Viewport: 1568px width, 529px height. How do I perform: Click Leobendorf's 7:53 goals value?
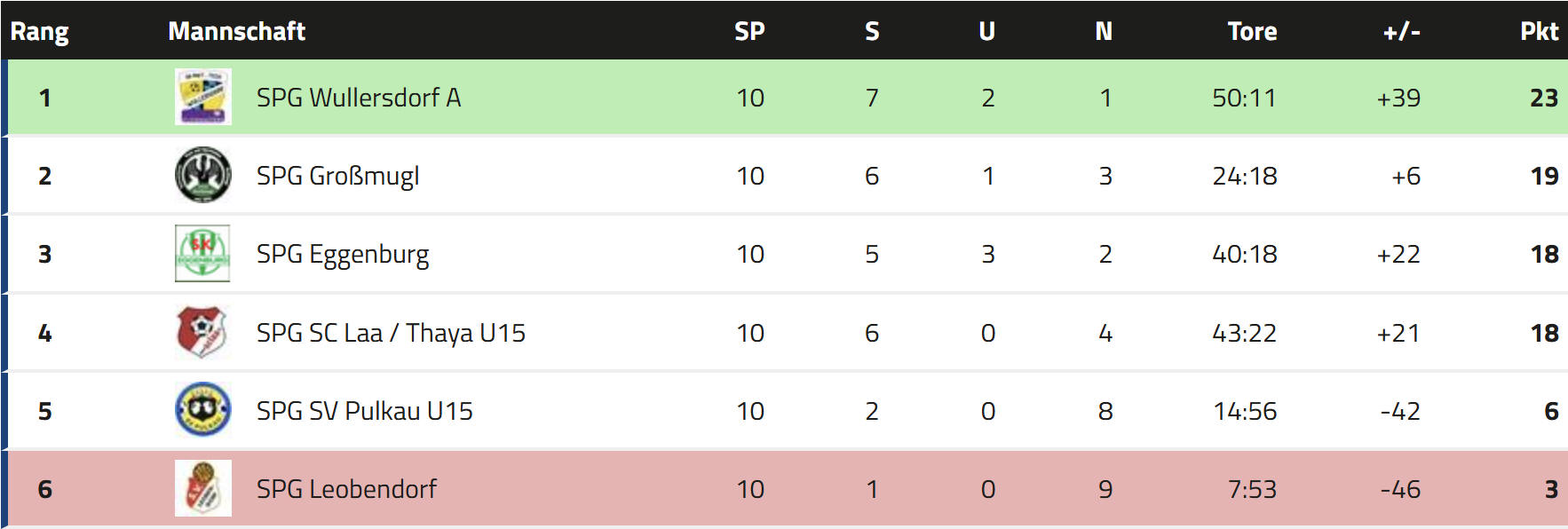(1252, 489)
